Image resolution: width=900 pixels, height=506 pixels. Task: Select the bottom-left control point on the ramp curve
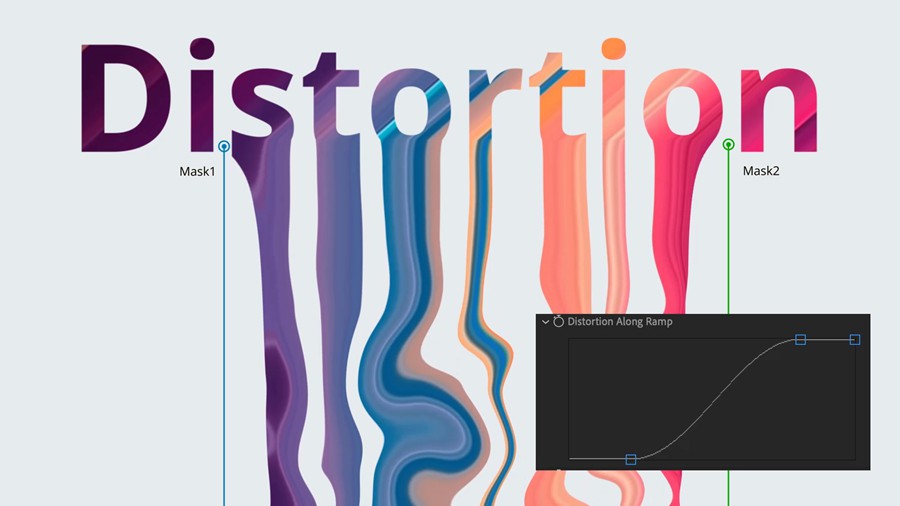click(631, 459)
